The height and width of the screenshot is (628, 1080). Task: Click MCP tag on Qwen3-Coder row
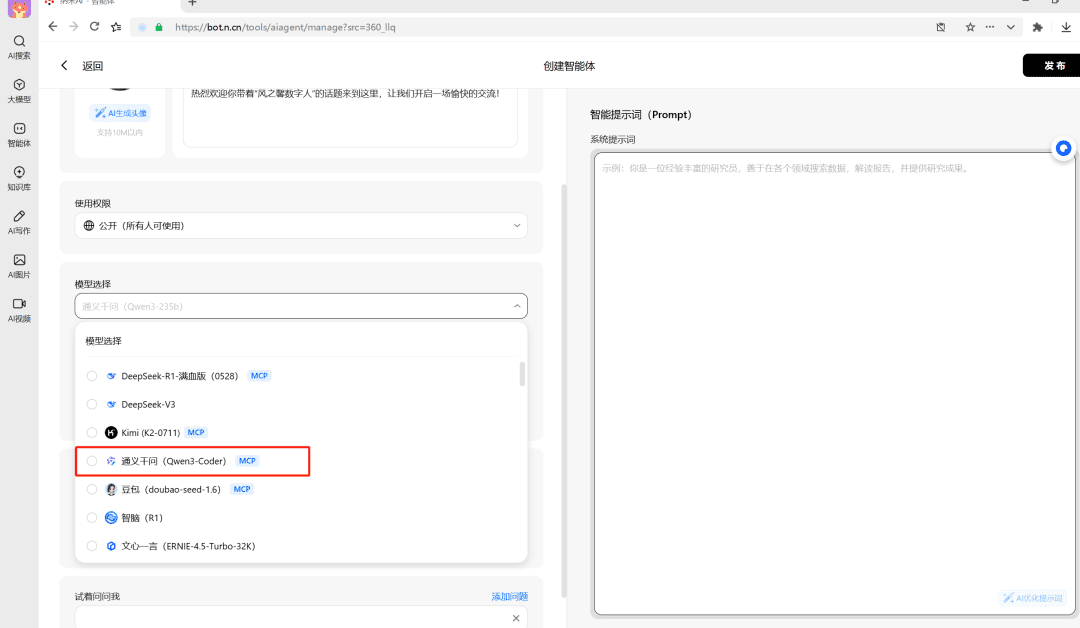pyautogui.click(x=247, y=461)
